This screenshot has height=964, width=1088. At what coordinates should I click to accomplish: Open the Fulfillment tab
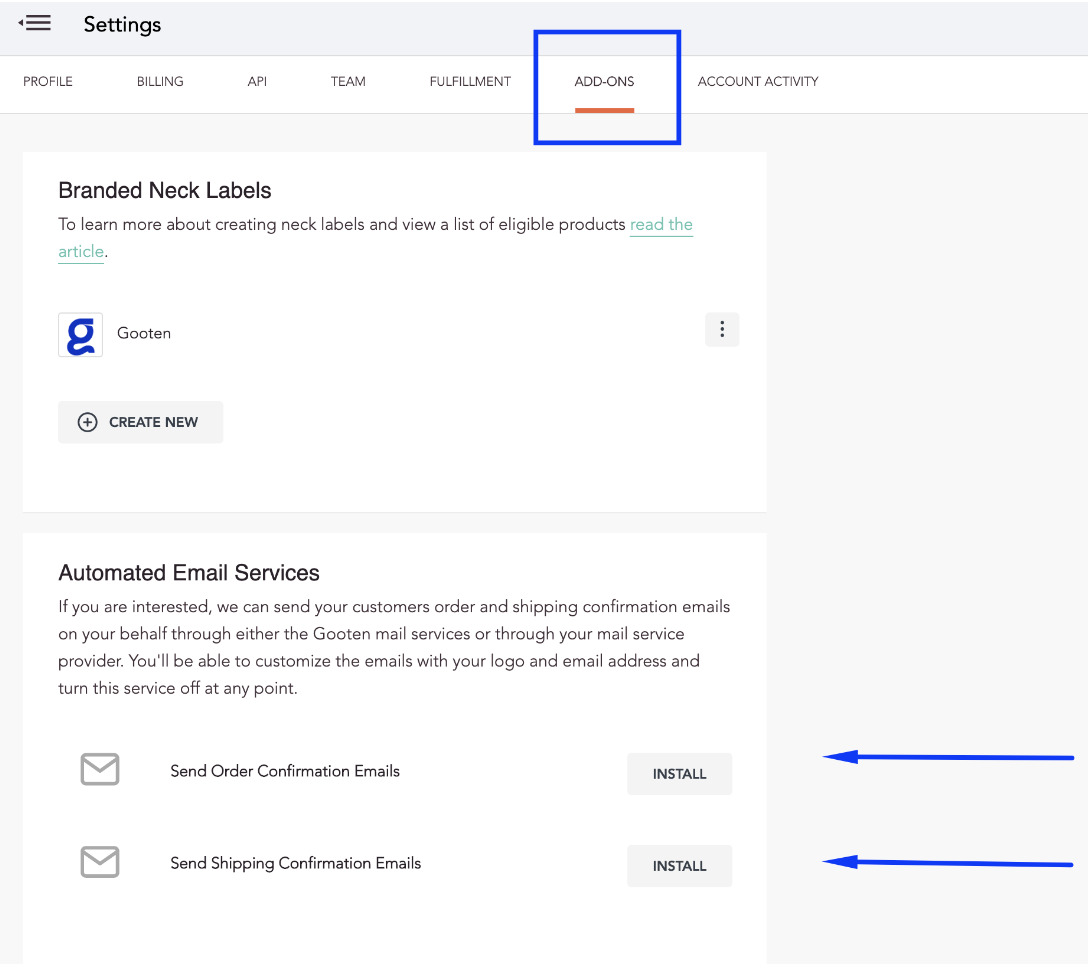click(x=470, y=81)
